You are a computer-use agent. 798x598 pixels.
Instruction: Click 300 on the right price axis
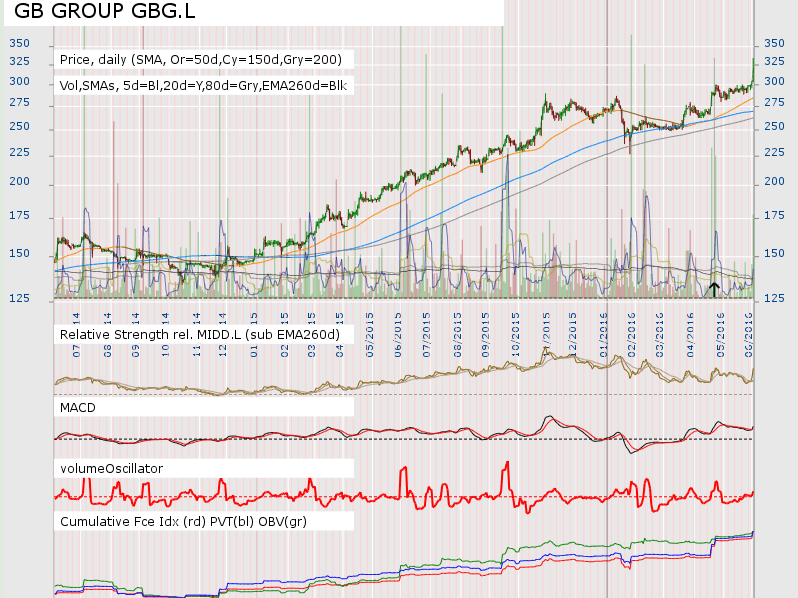(774, 81)
